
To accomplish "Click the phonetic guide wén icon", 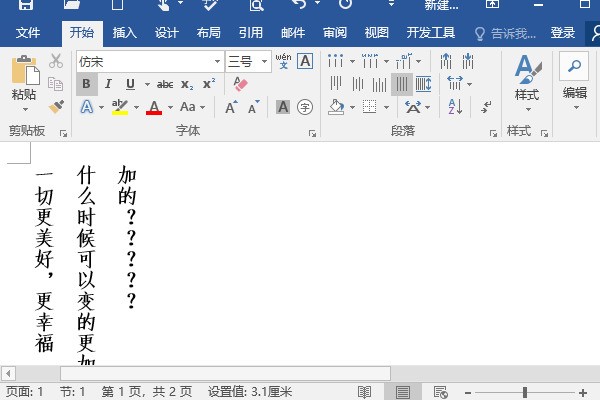I will pyautogui.click(x=283, y=61).
